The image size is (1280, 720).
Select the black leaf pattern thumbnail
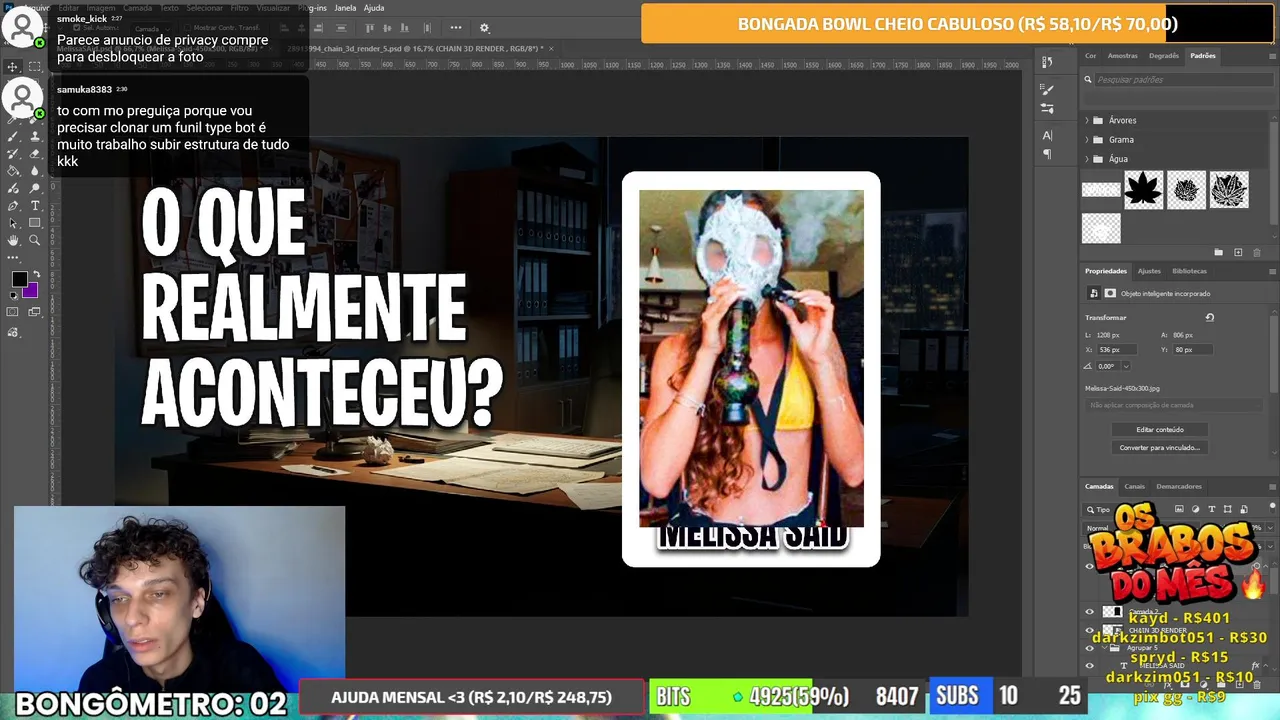click(x=1143, y=189)
